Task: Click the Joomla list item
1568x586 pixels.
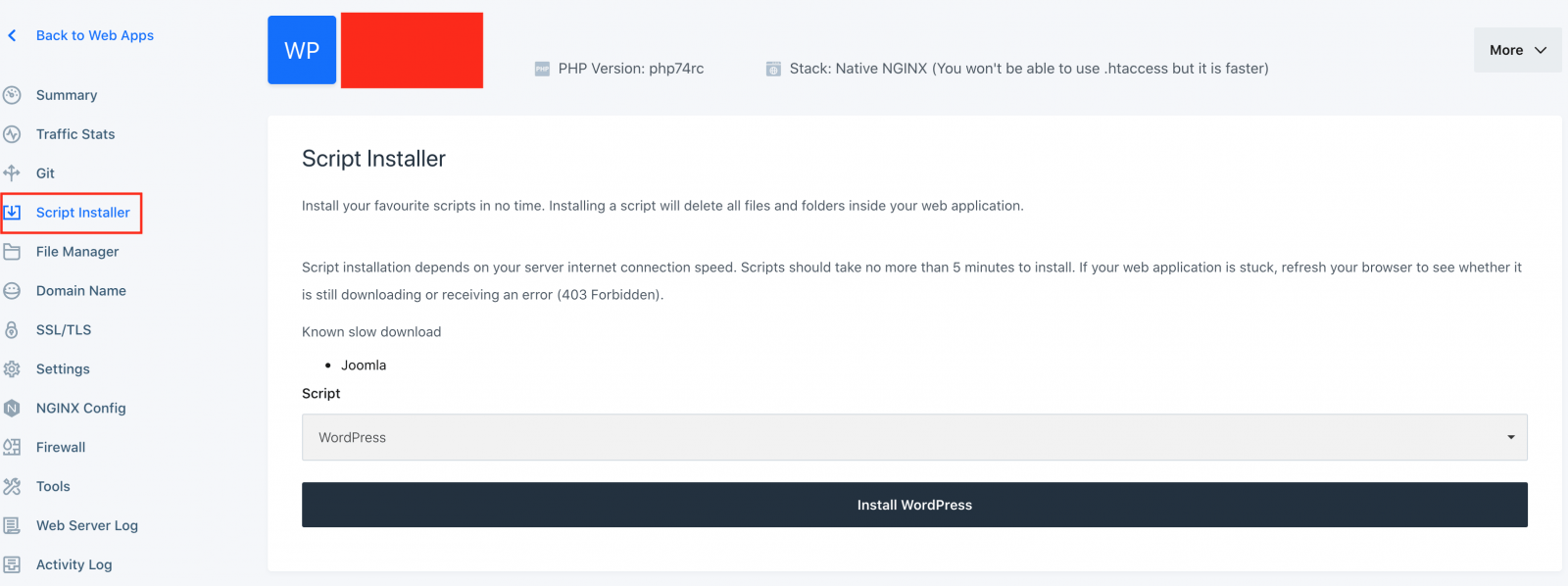Action: (364, 366)
